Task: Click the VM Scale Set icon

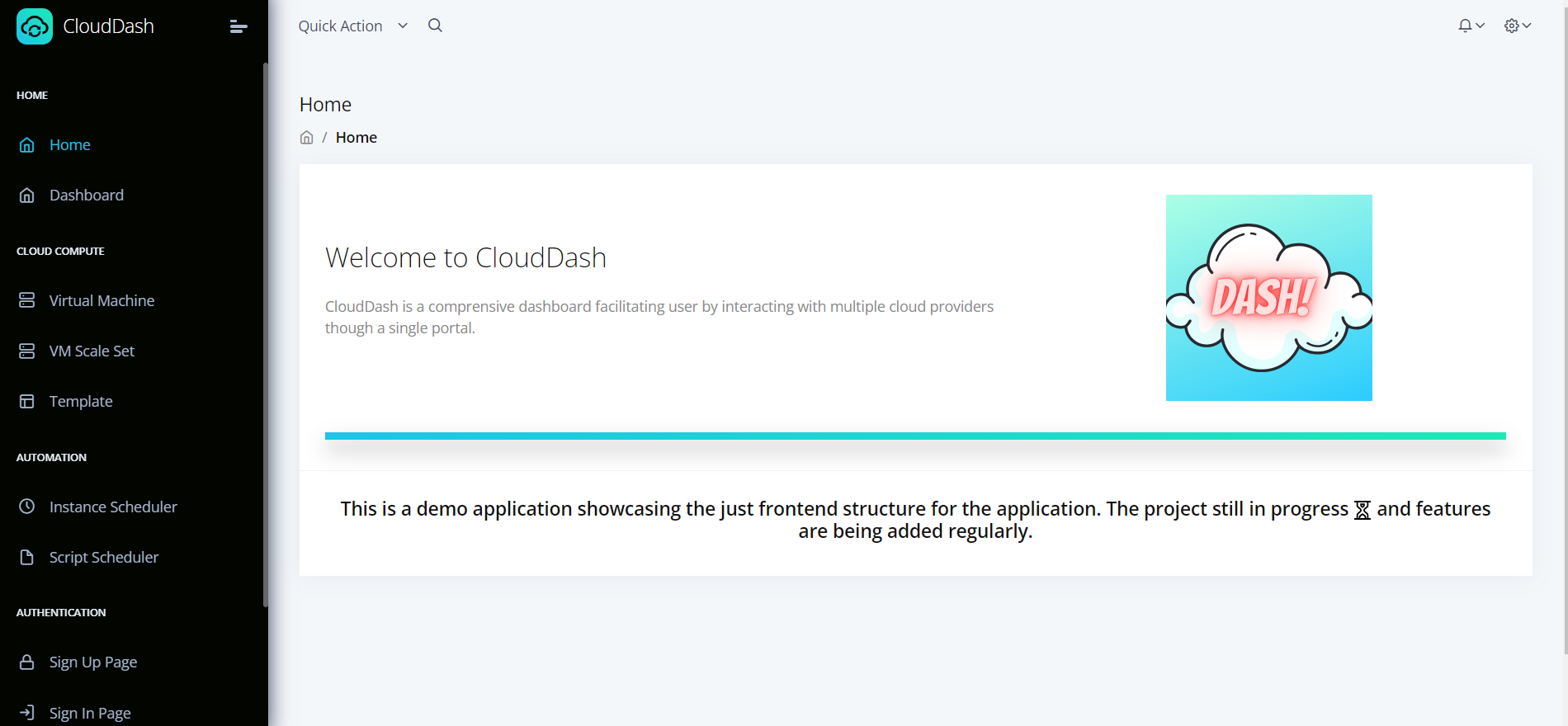Action: pos(27,351)
